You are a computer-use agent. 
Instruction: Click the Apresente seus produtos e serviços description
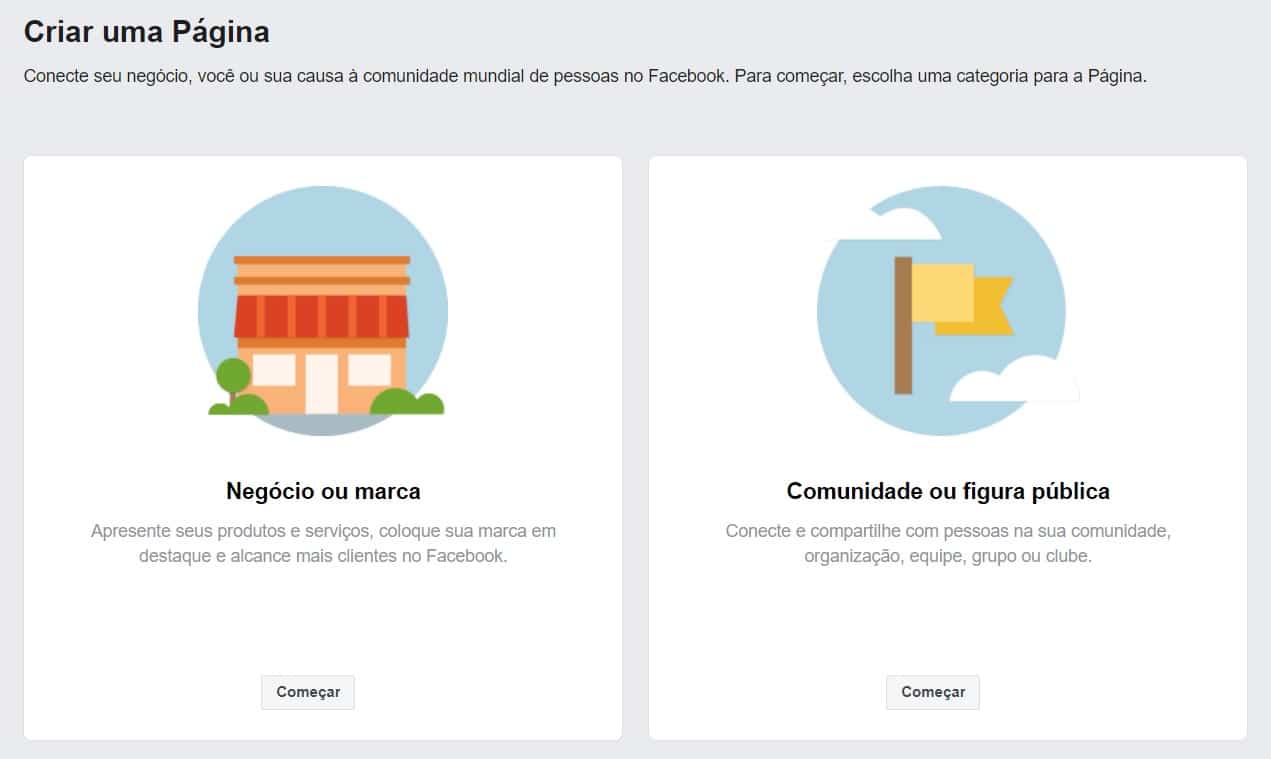(323, 543)
